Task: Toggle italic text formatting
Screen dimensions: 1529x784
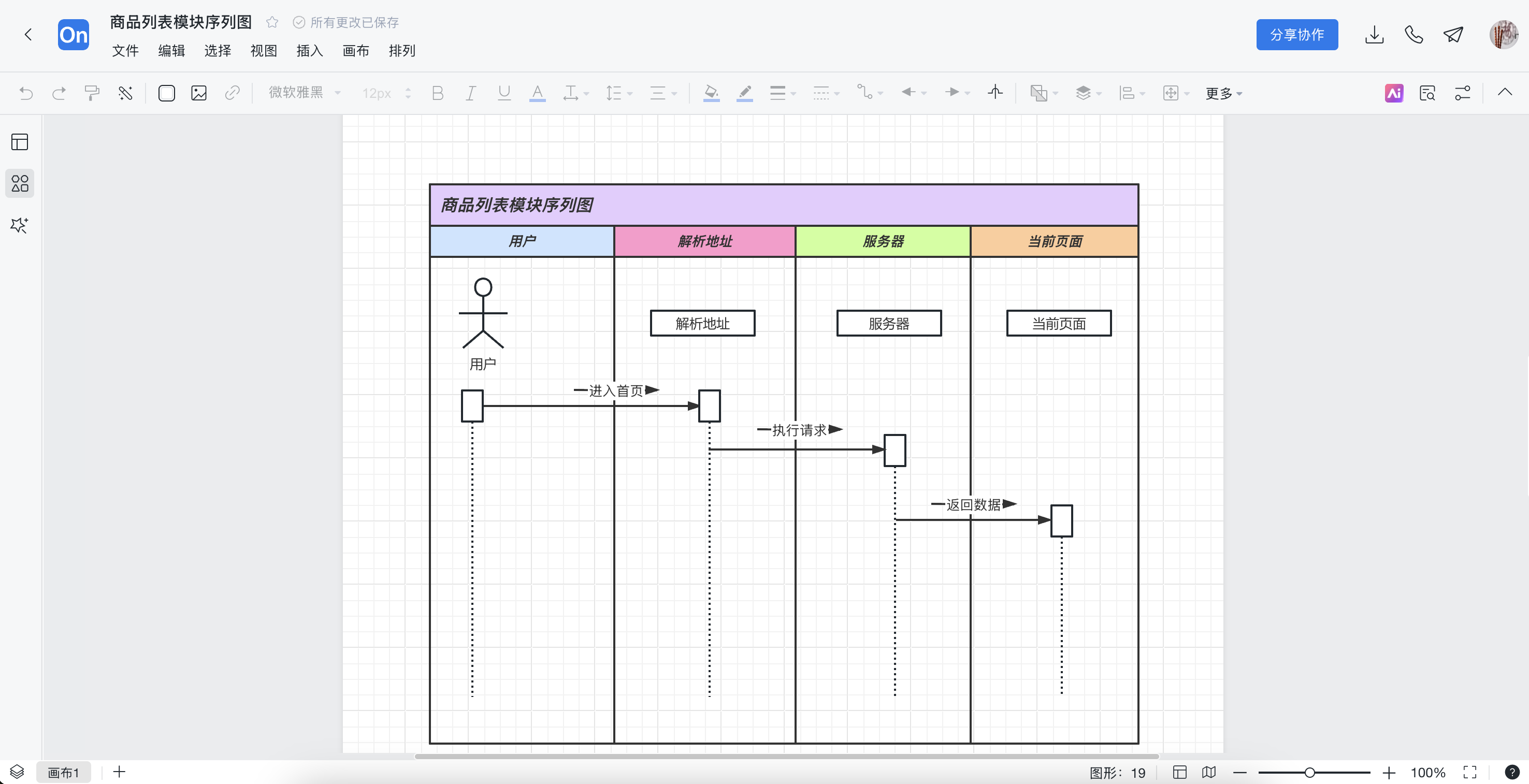Action: coord(471,93)
